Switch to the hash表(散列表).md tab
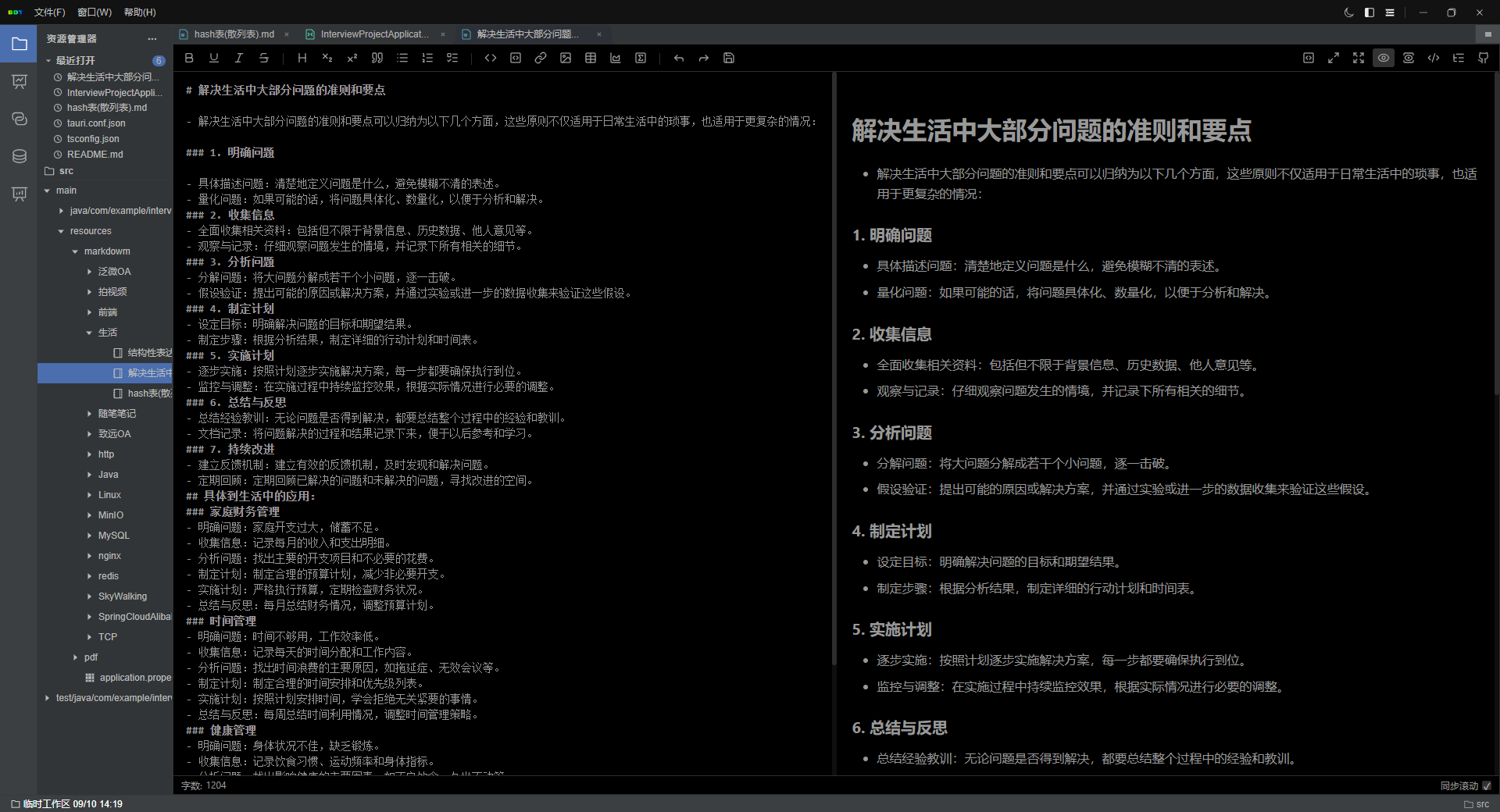The height and width of the screenshot is (812, 1500). (x=234, y=34)
